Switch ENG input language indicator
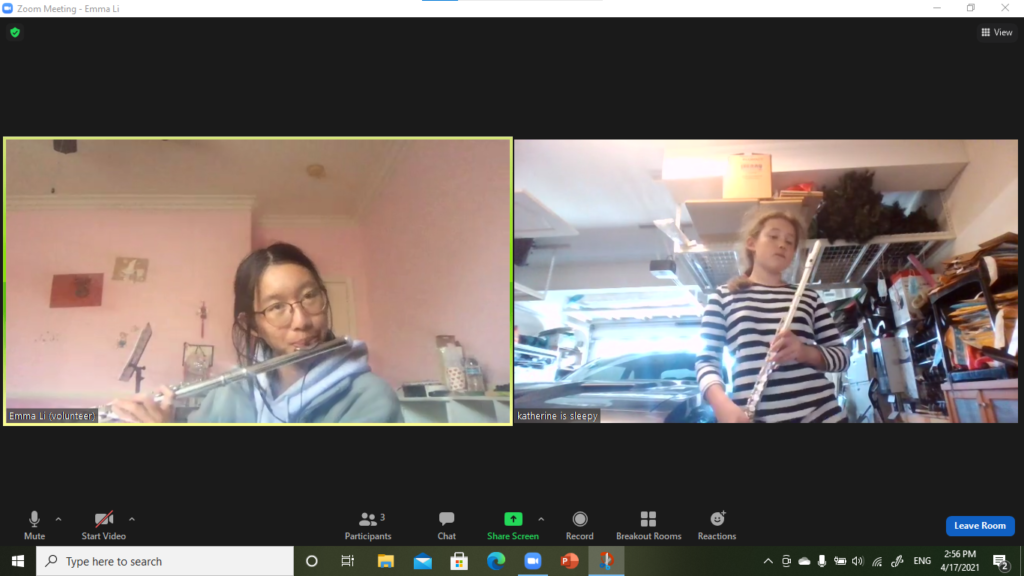 (922, 561)
